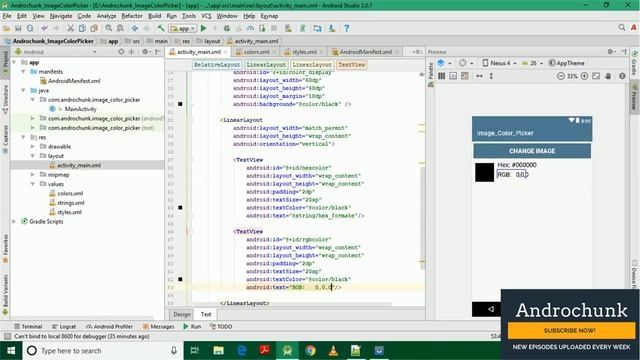Expand the drawable folder
The height and width of the screenshot is (360, 640).
click(x=33, y=147)
